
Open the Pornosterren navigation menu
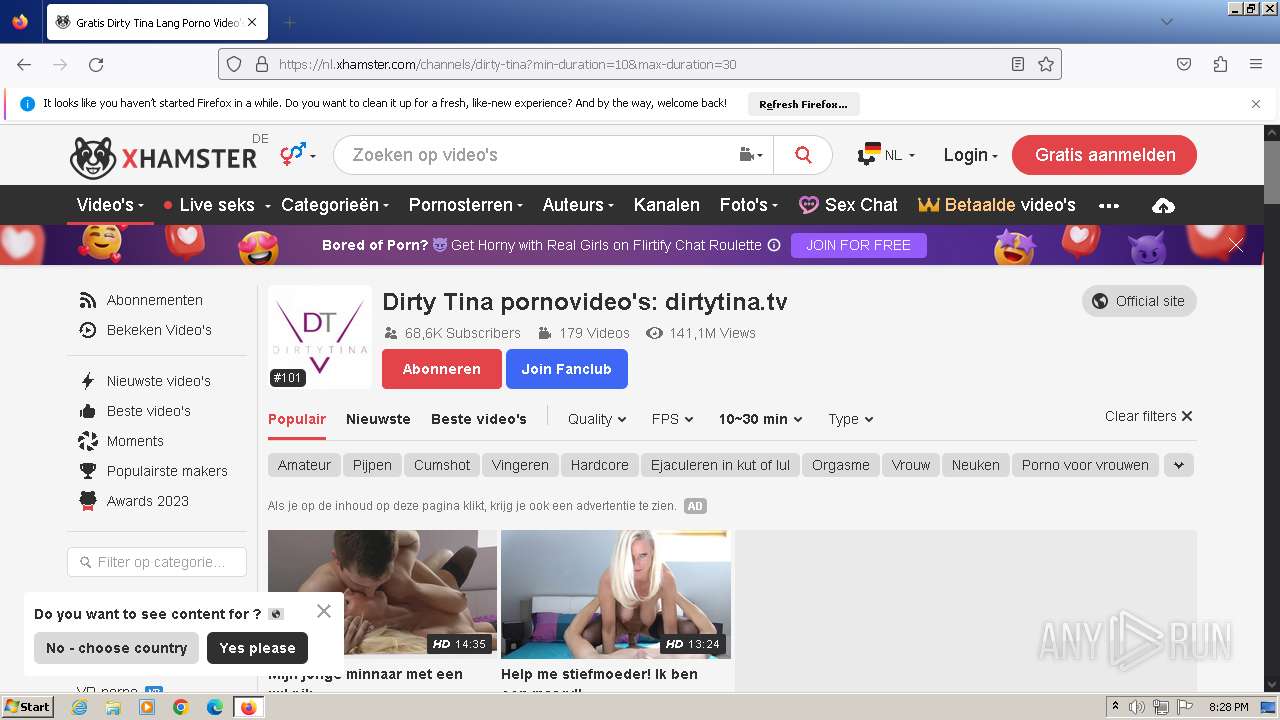point(465,205)
